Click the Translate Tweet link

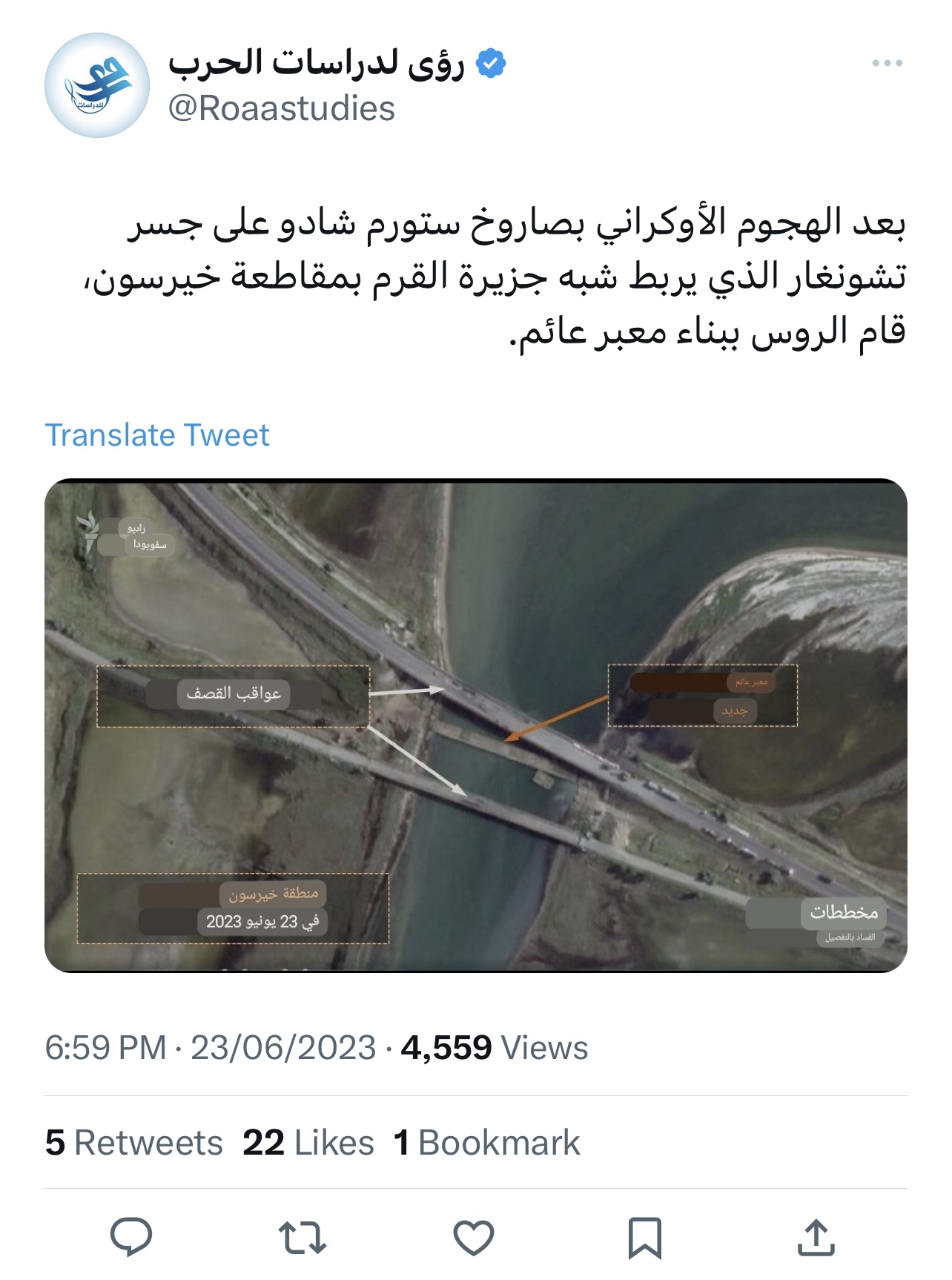click(157, 435)
